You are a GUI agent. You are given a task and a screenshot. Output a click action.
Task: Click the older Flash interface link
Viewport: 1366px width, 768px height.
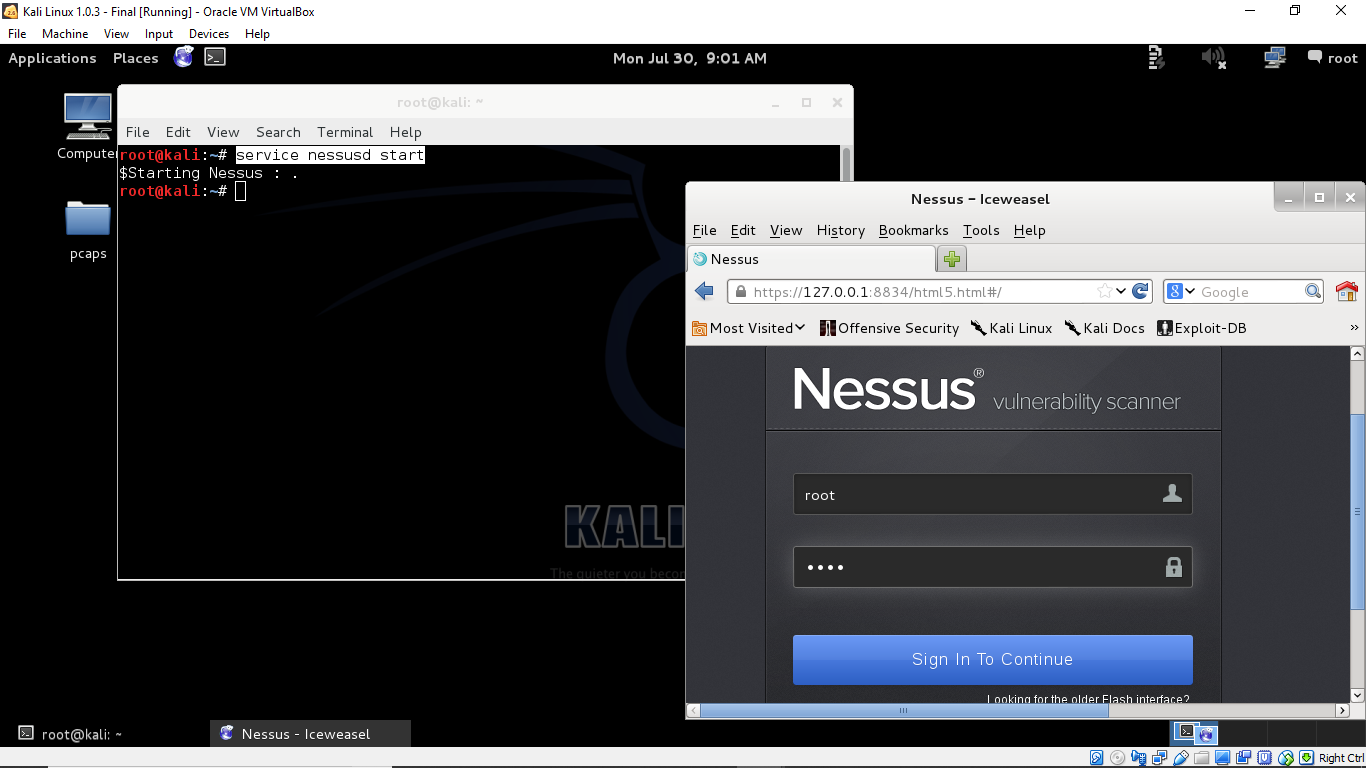tap(1088, 699)
